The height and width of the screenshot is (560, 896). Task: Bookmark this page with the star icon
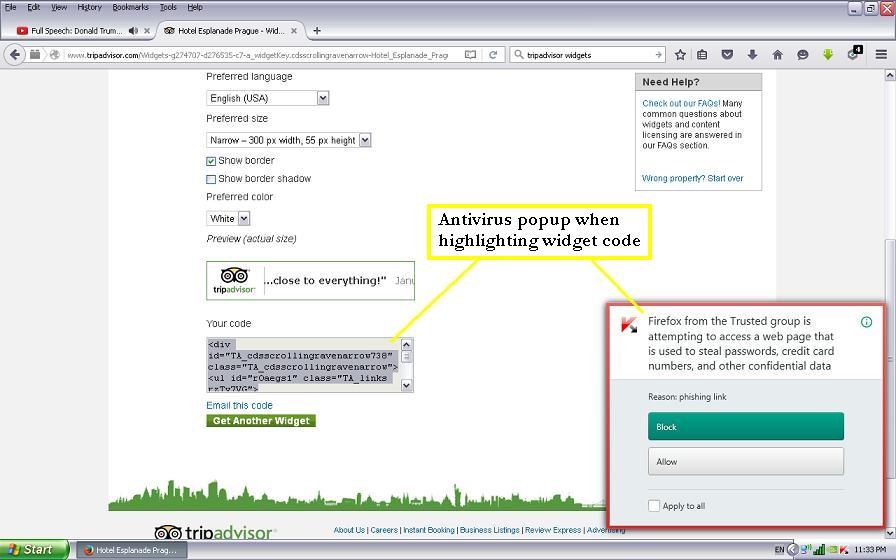[680, 55]
